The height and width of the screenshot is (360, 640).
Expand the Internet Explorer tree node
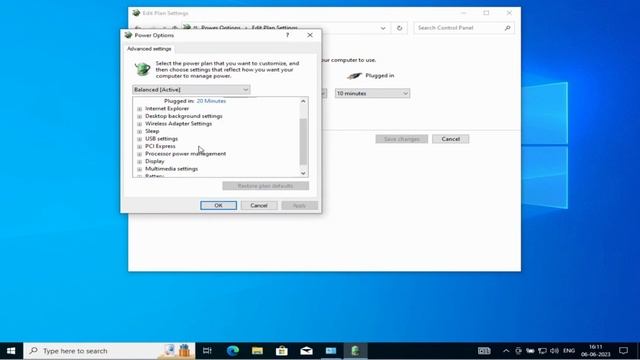click(140, 109)
